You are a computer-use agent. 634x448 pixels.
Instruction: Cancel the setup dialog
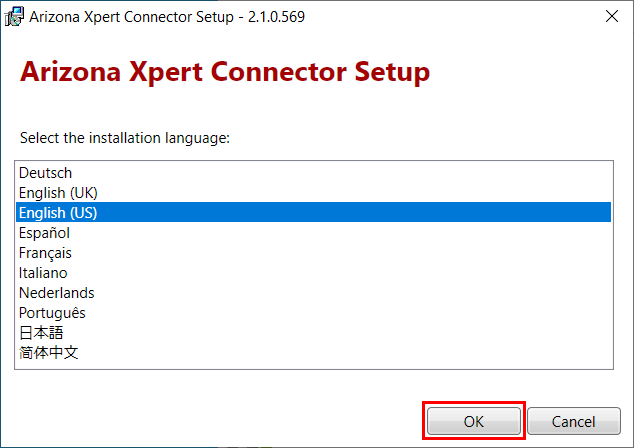573,421
